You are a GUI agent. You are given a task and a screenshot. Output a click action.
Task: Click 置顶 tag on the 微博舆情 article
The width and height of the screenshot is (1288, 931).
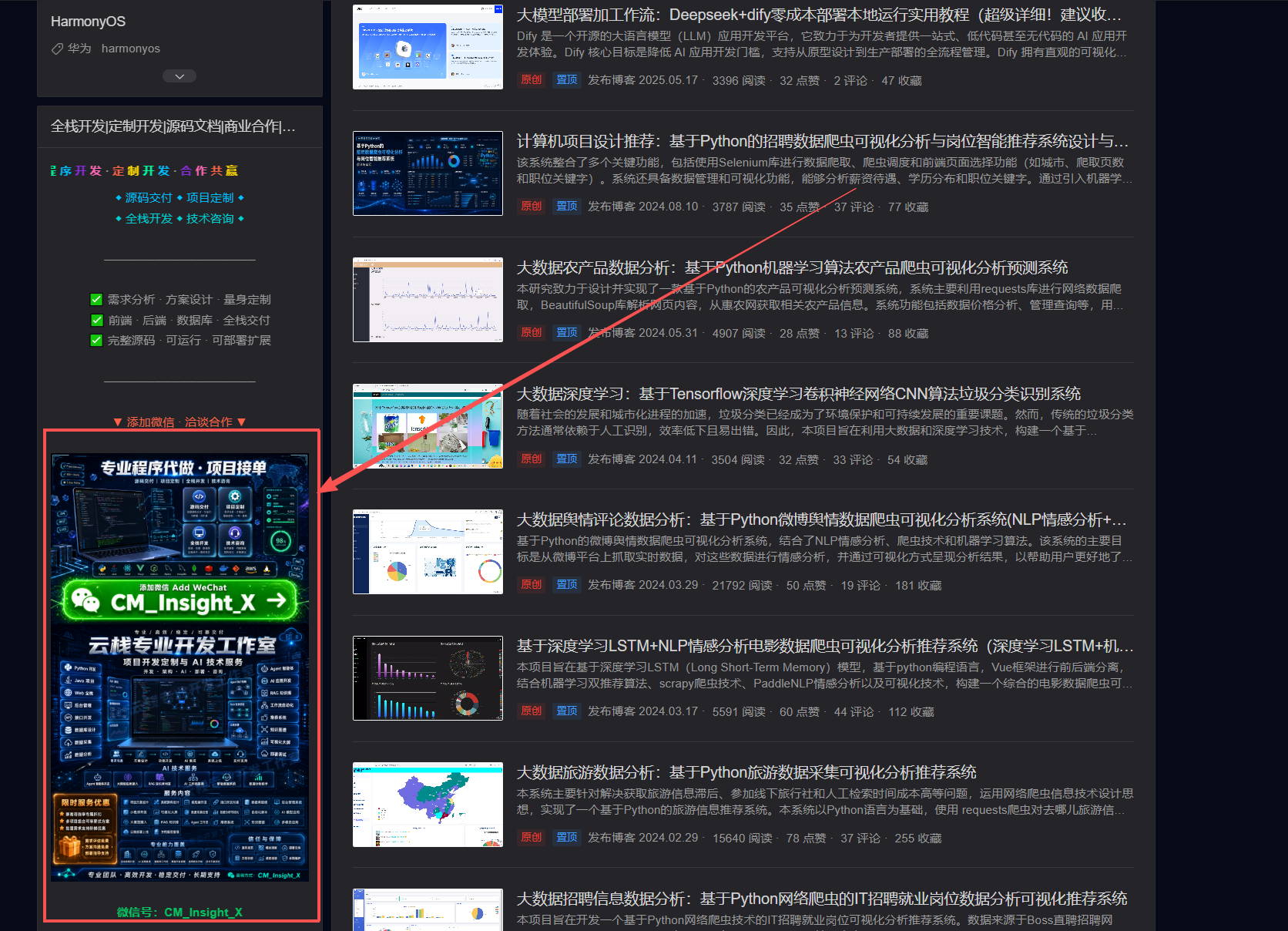(567, 585)
